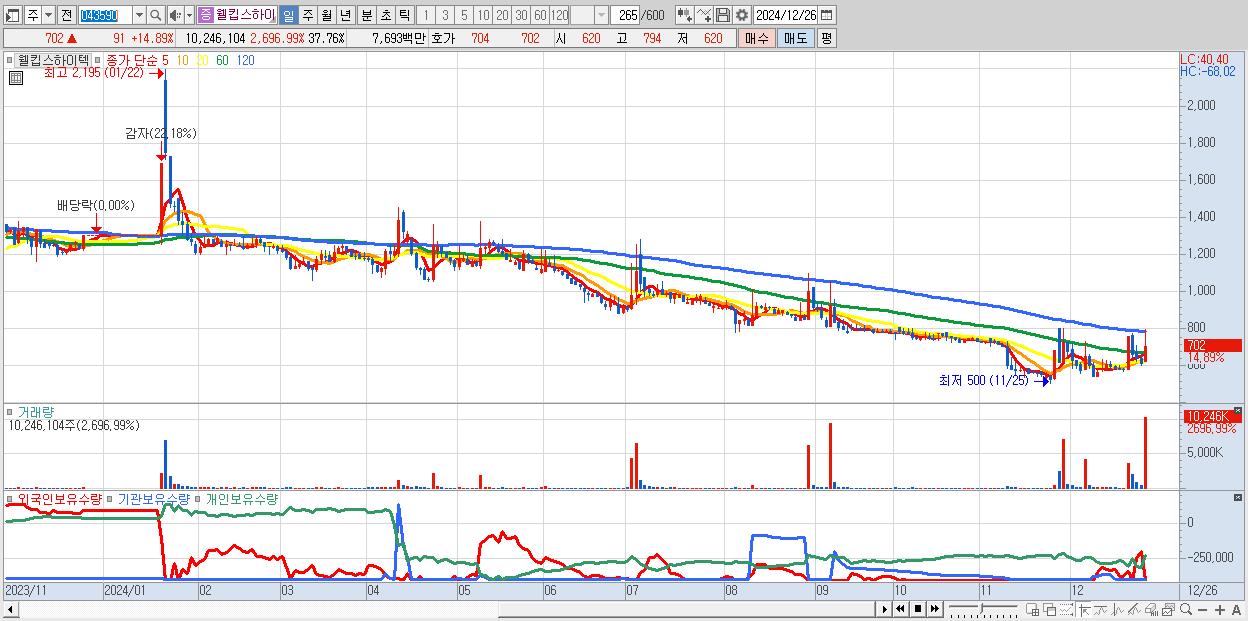Select interval preset 30
Screen dimensions: 1248x621
pos(521,15)
